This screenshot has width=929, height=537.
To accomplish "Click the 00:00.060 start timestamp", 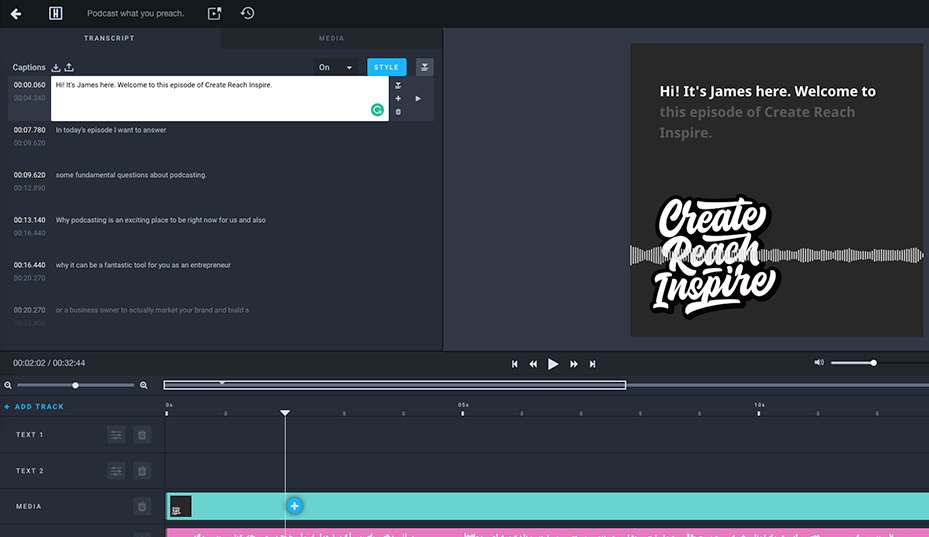I will (x=30, y=85).
